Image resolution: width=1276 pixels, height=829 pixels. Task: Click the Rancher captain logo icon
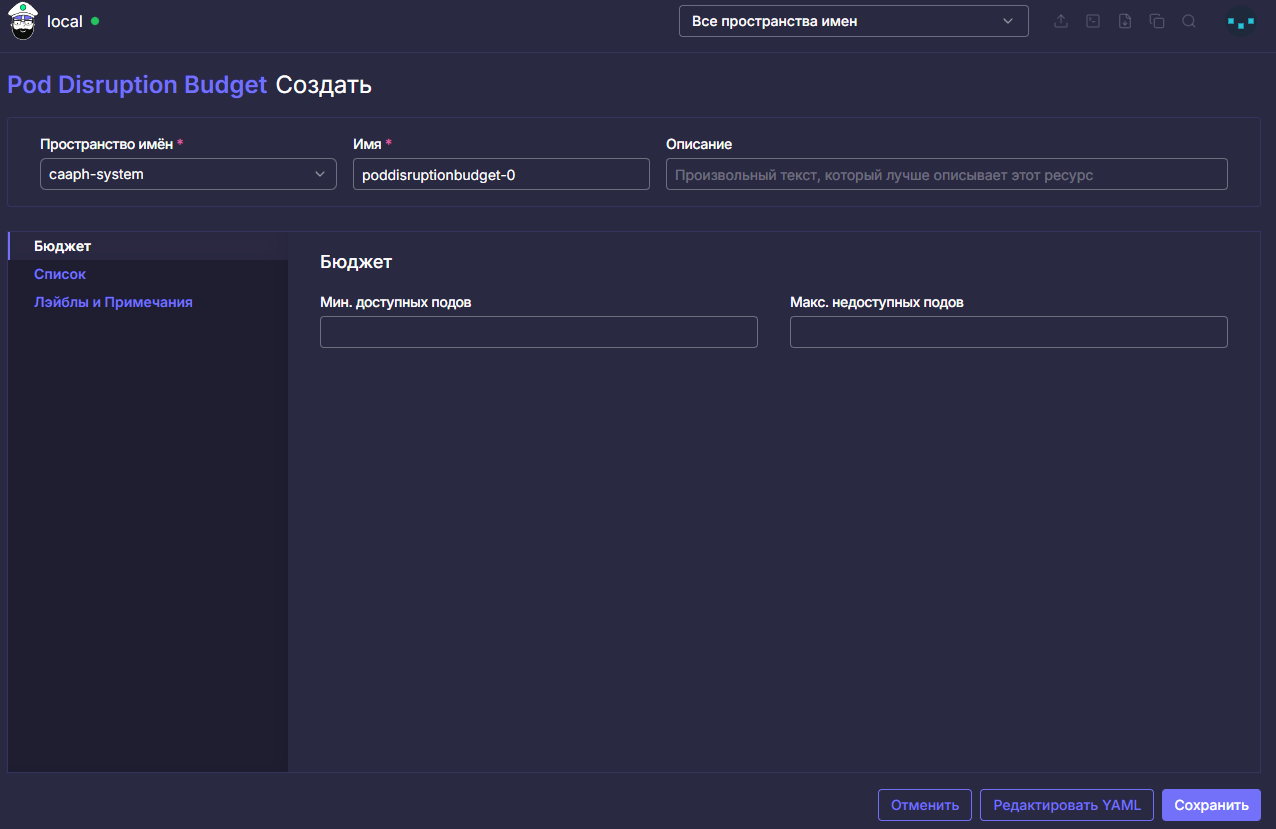point(22,21)
